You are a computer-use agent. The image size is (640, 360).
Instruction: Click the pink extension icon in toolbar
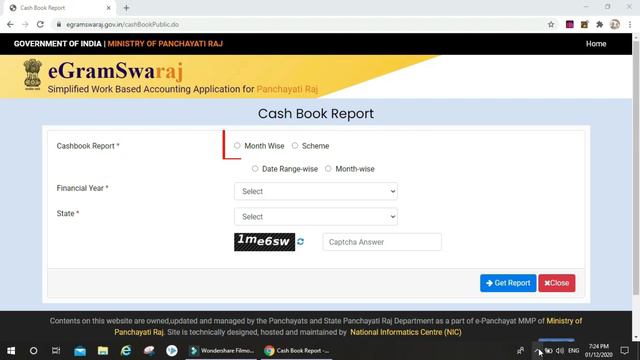pyautogui.click(x=570, y=24)
